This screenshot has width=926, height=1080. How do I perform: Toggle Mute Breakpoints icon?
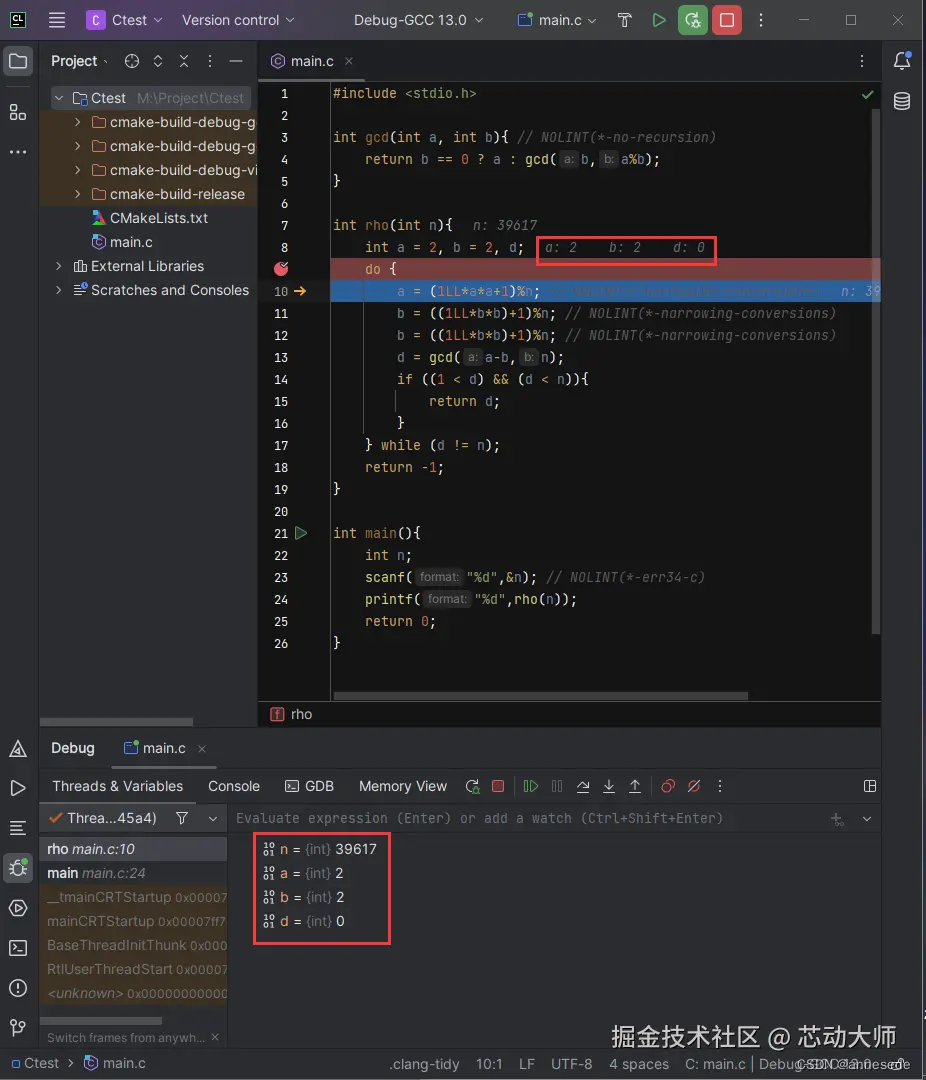[694, 786]
